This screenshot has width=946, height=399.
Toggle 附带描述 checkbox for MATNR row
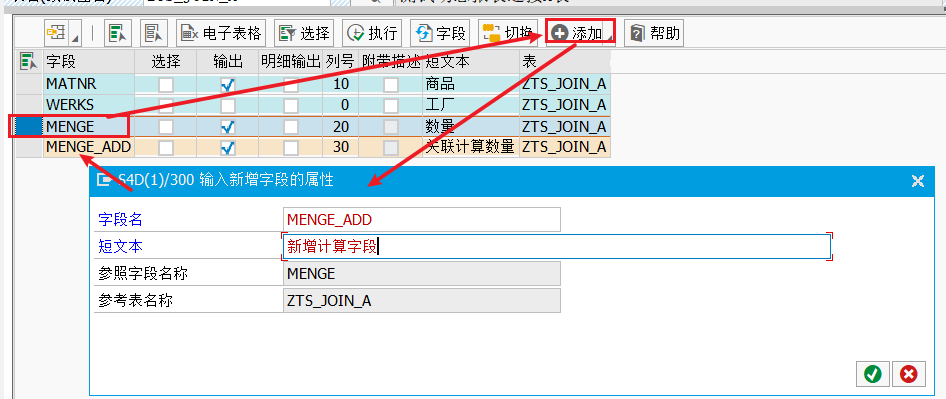[x=390, y=85]
